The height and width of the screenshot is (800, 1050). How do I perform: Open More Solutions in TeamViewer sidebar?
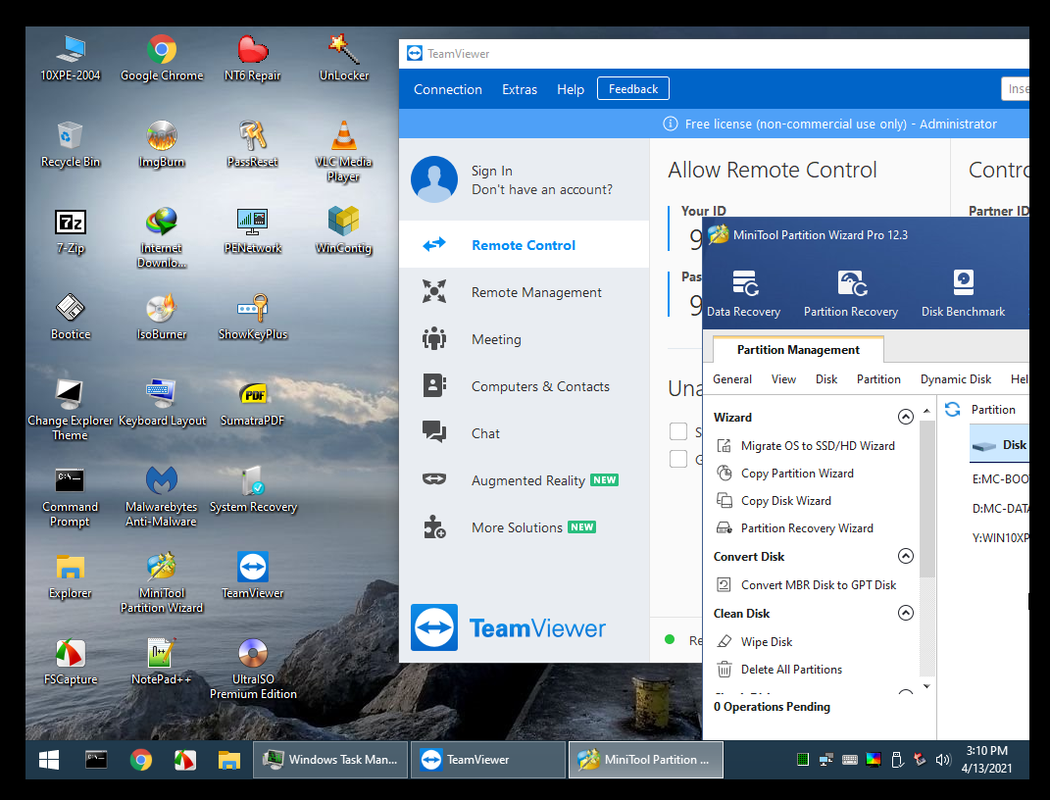pos(524,528)
